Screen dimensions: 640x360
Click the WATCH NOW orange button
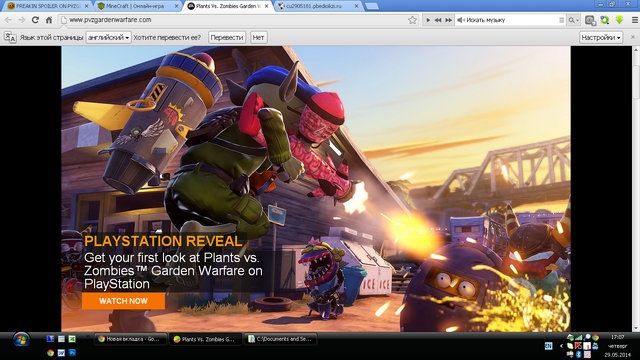click(x=123, y=301)
